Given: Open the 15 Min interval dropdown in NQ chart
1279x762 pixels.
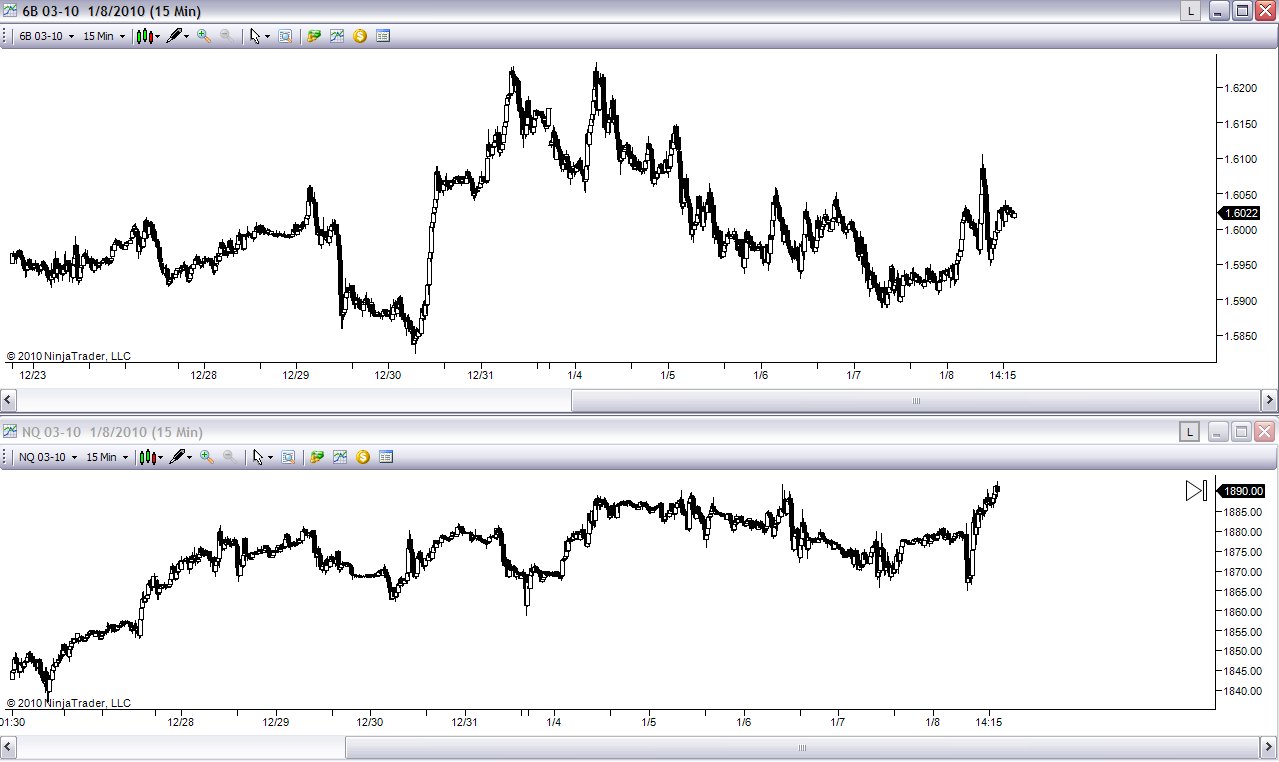Looking at the screenshot, I should (x=106, y=457).
